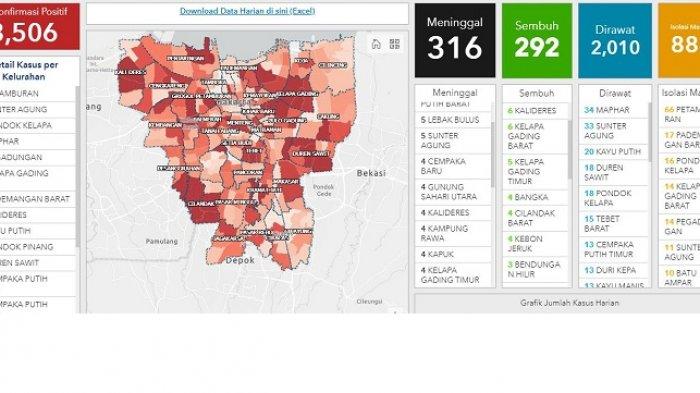700x393 pixels.
Task: Select the green Sembuh 292 card
Action: (x=537, y=40)
